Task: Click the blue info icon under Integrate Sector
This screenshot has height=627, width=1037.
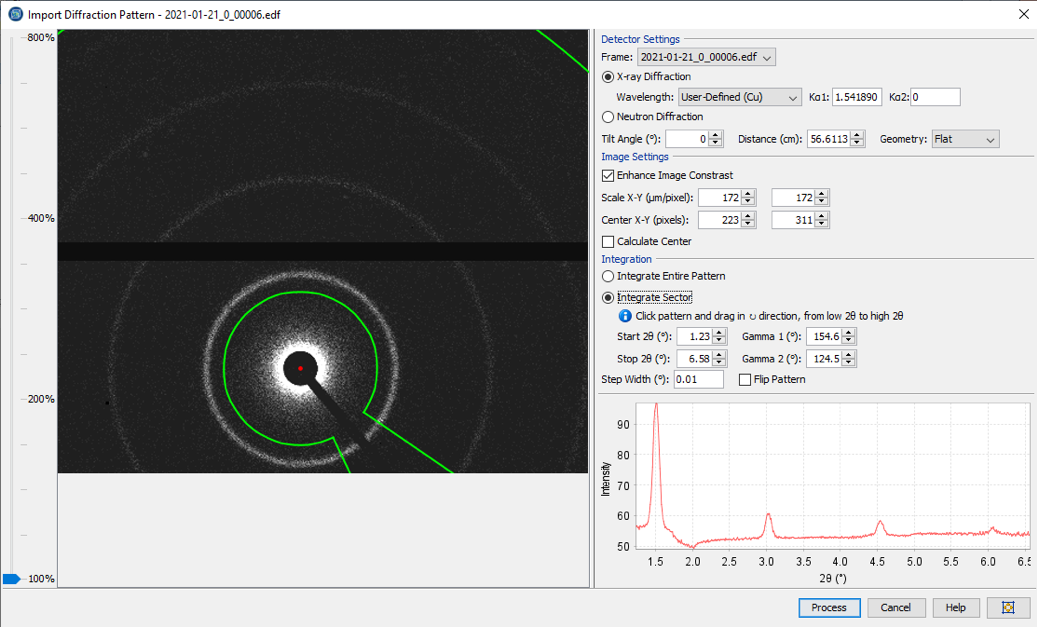Action: [624, 316]
